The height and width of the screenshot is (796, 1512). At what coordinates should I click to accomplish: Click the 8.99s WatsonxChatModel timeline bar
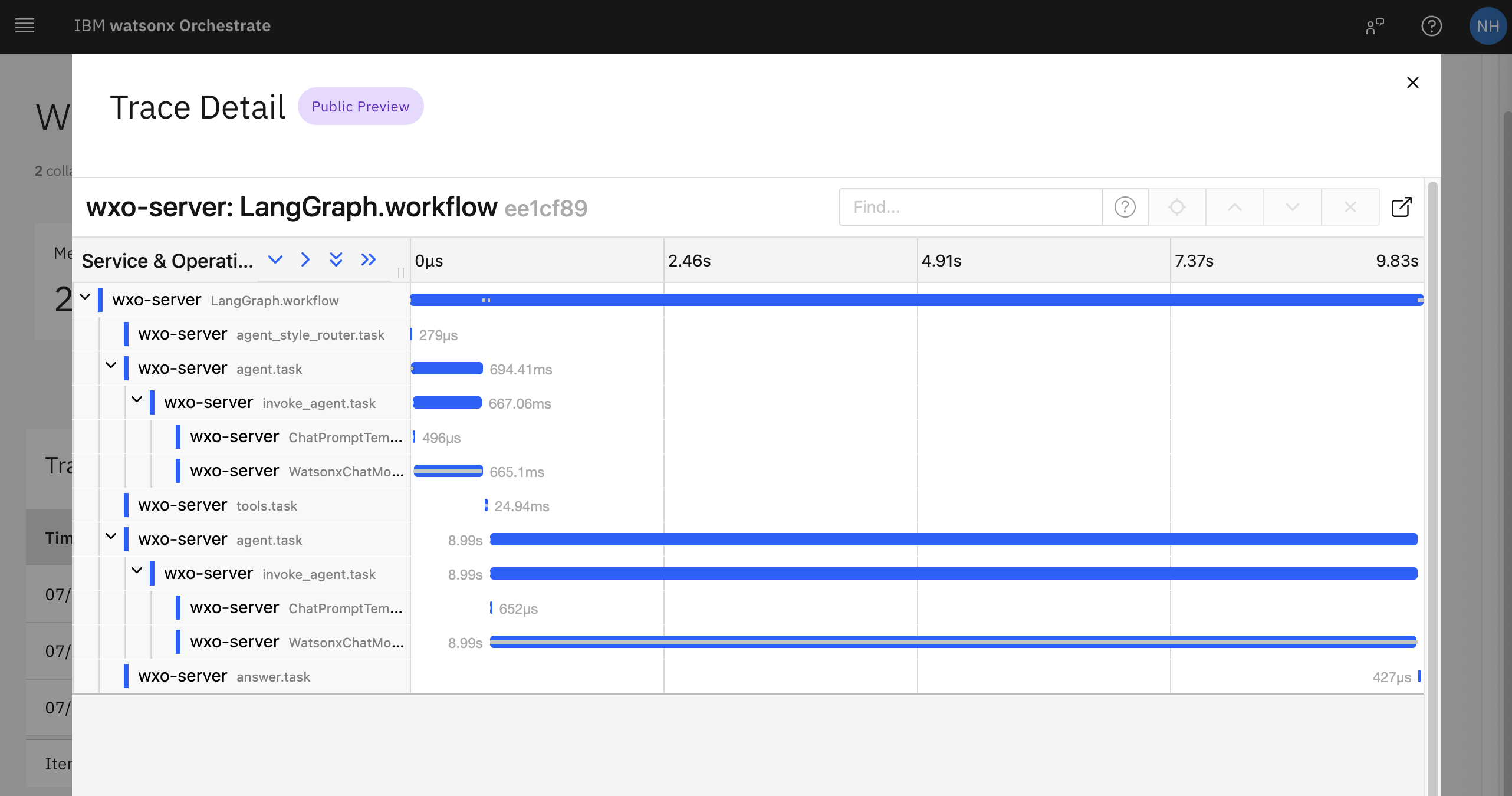(954, 642)
